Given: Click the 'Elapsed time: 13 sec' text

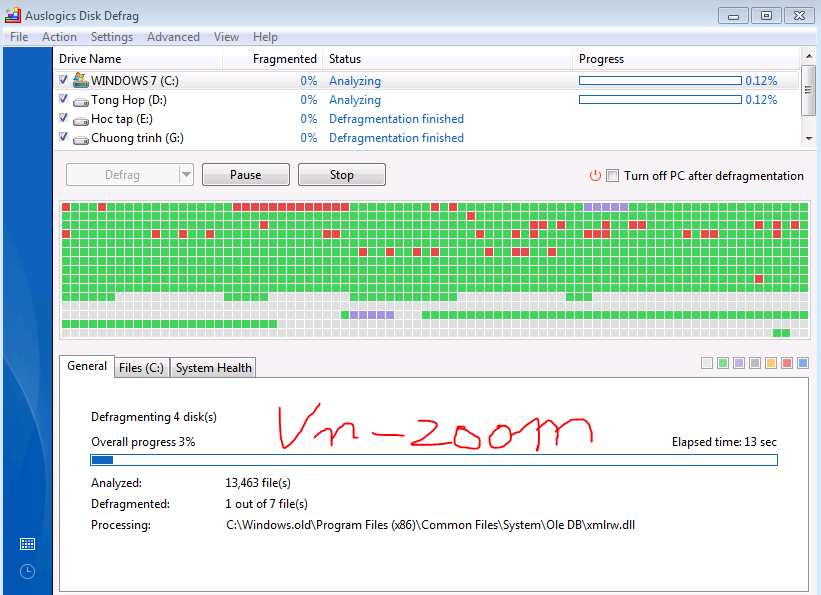Looking at the screenshot, I should [724, 442].
